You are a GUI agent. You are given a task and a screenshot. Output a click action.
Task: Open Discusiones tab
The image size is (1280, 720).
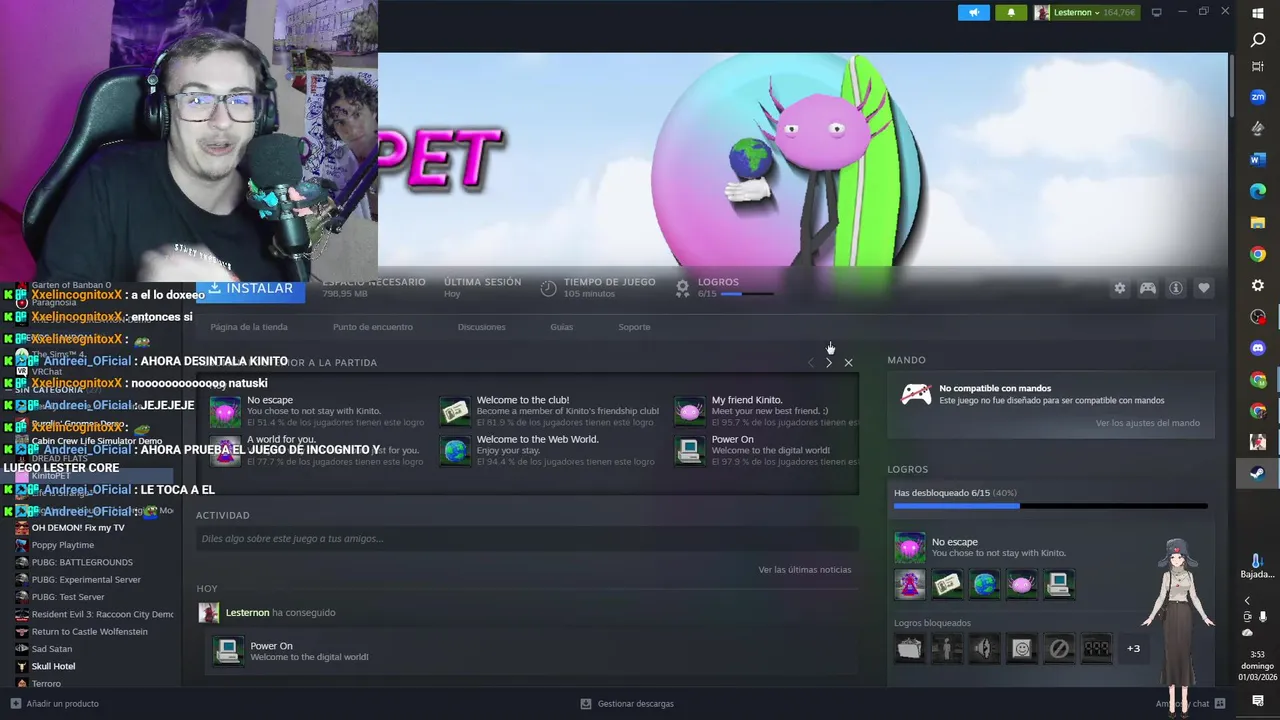click(x=482, y=327)
